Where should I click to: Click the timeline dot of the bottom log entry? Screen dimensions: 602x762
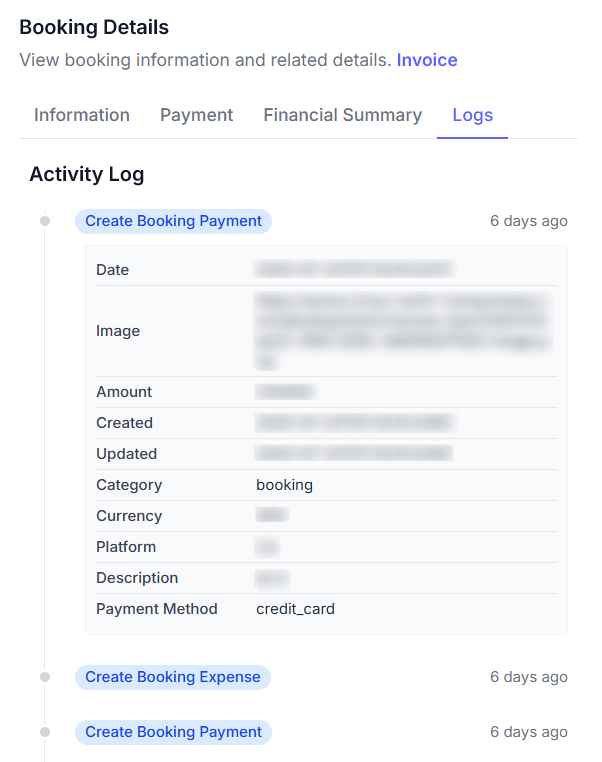coord(45,732)
